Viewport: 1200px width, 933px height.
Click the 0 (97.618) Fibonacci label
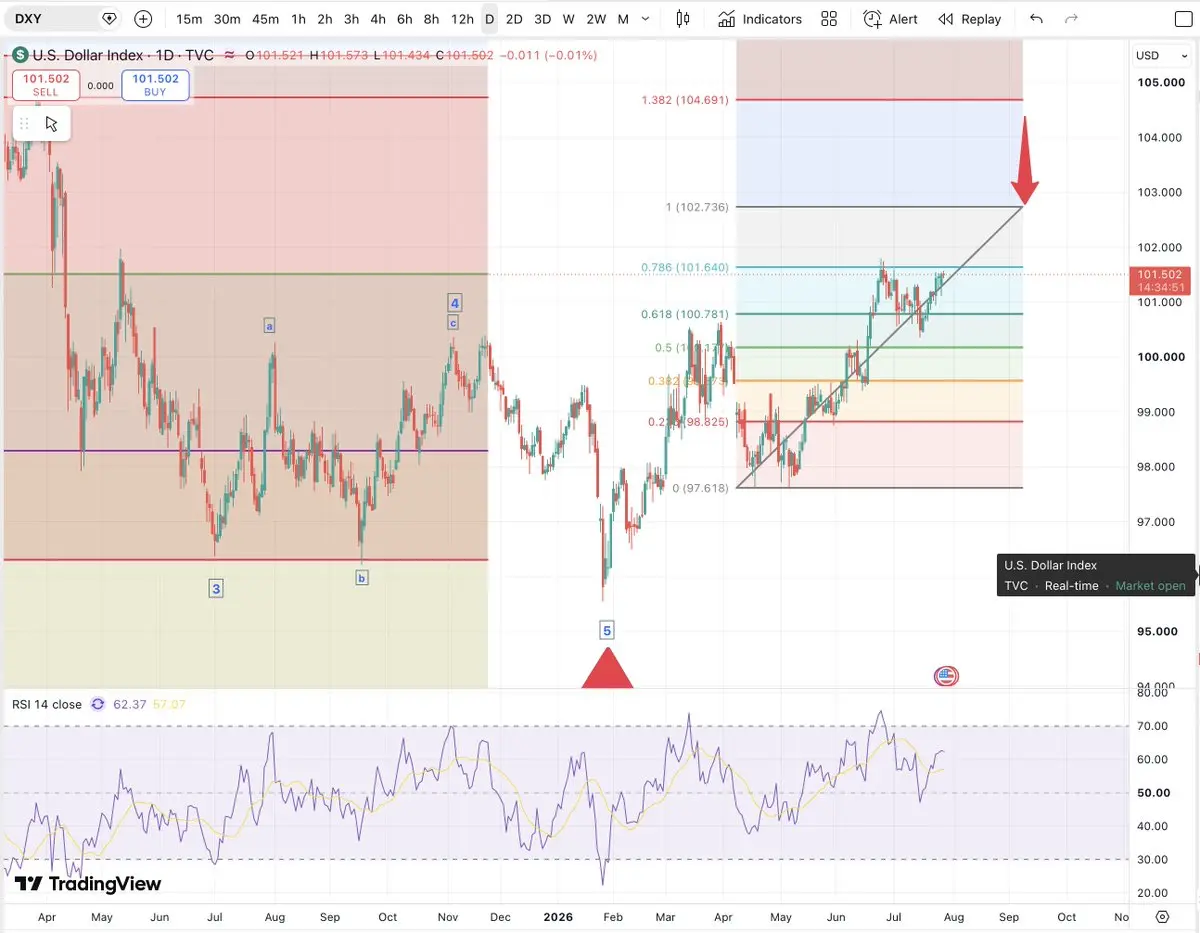pos(701,488)
